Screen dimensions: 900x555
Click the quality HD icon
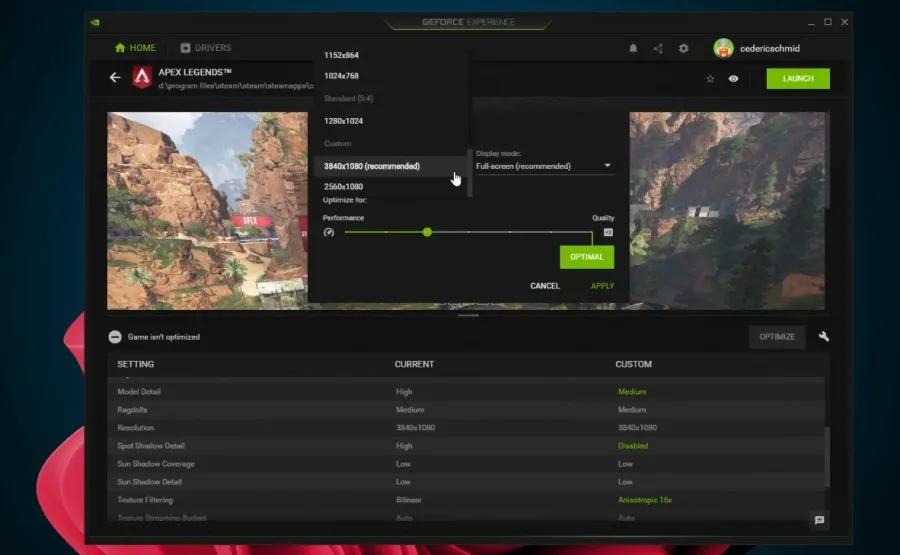[608, 232]
